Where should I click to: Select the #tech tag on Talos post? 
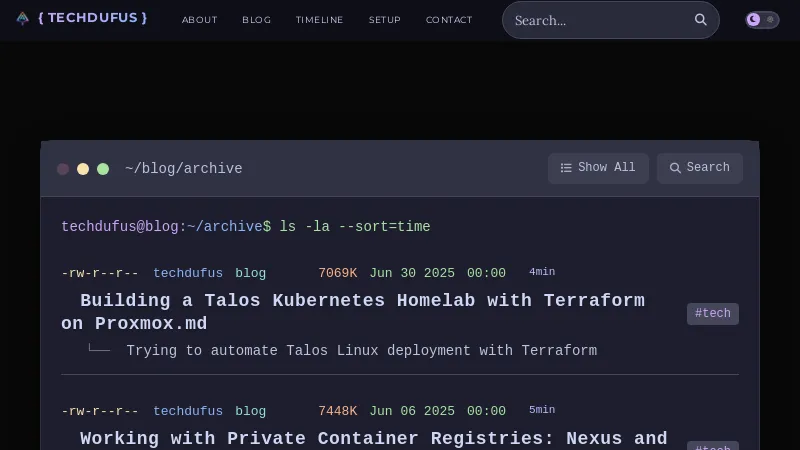pyautogui.click(x=712, y=314)
